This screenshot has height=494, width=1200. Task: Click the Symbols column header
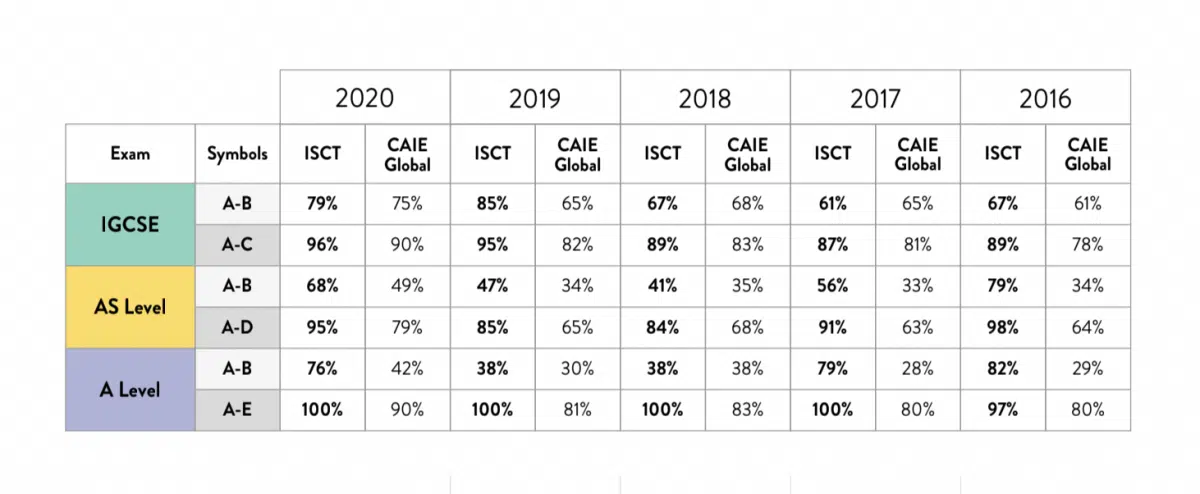click(238, 154)
